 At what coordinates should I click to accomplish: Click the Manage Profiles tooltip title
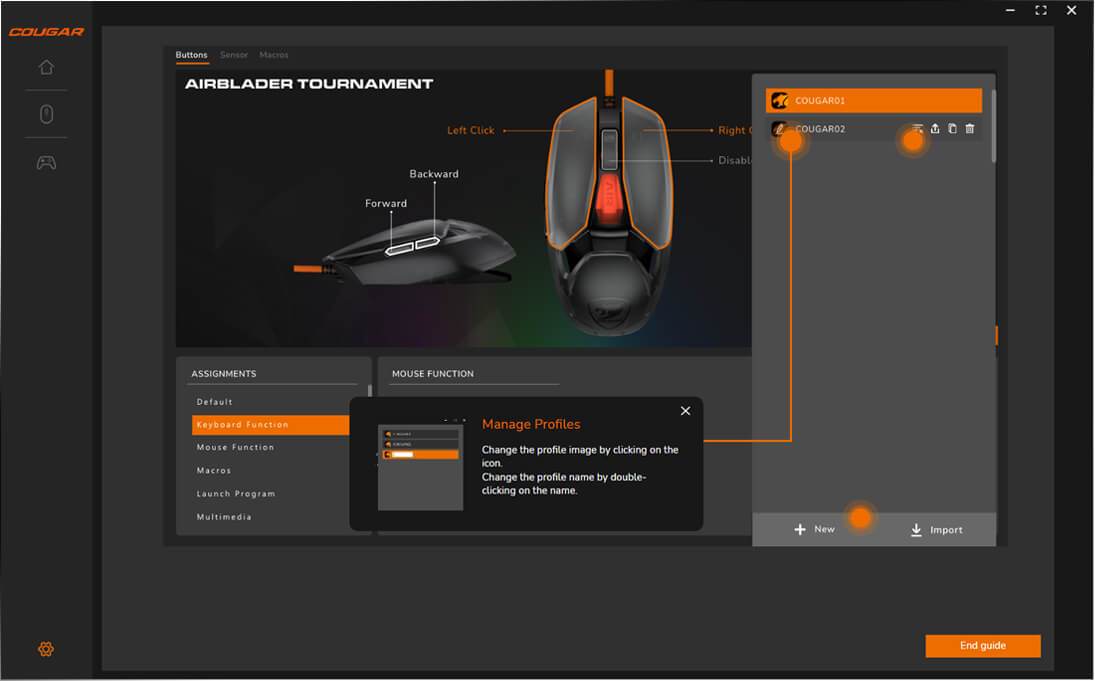click(x=531, y=424)
